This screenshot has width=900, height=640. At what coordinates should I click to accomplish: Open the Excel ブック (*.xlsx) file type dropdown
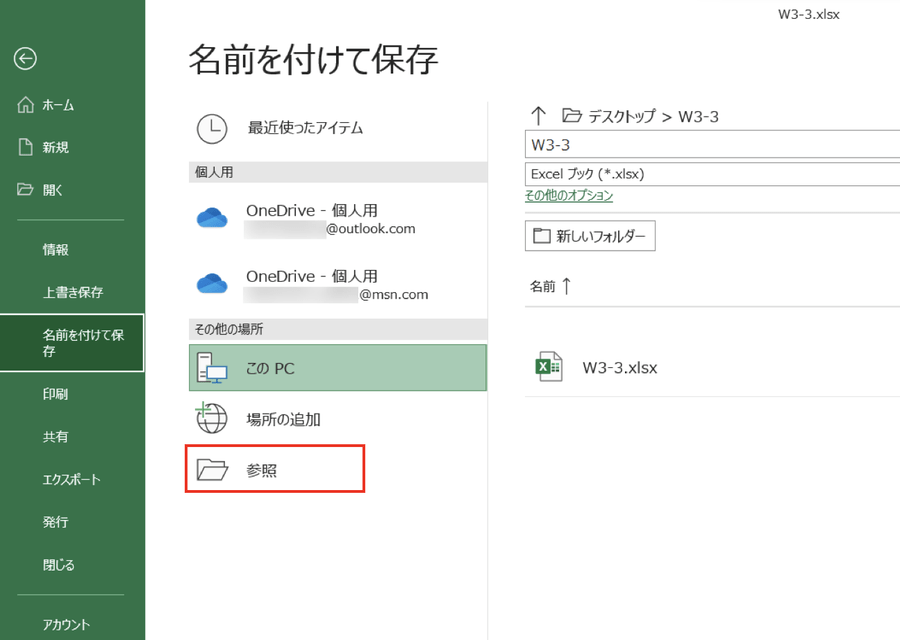click(x=712, y=174)
